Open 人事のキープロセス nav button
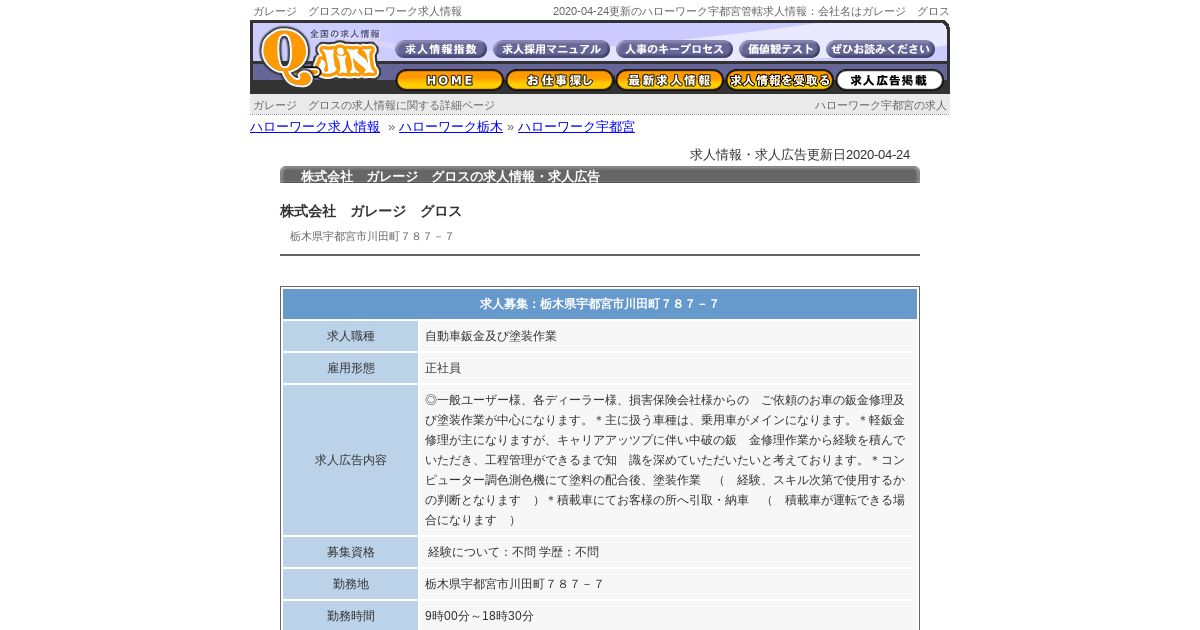Image resolution: width=1200 pixels, height=630 pixels. pyautogui.click(x=674, y=49)
